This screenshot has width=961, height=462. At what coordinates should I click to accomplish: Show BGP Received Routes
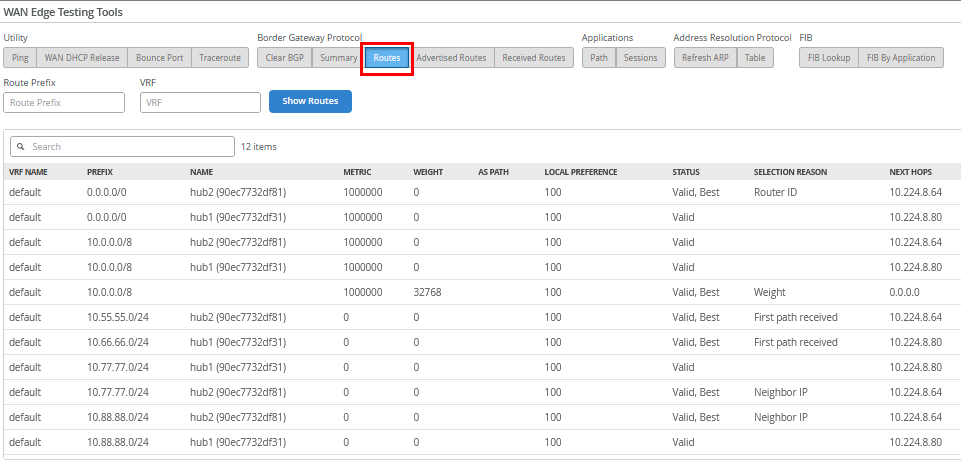533,58
